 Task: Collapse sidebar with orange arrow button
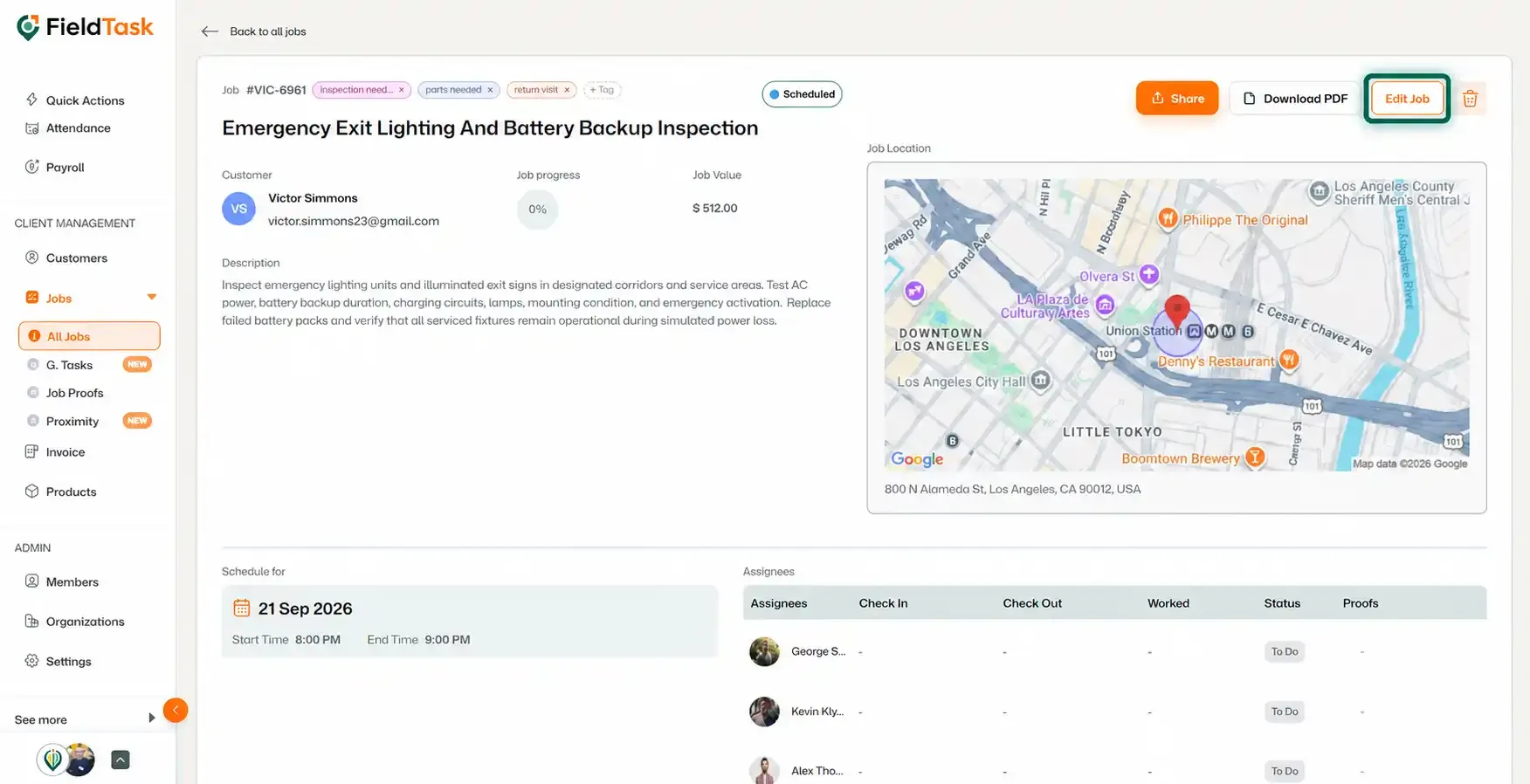(176, 710)
